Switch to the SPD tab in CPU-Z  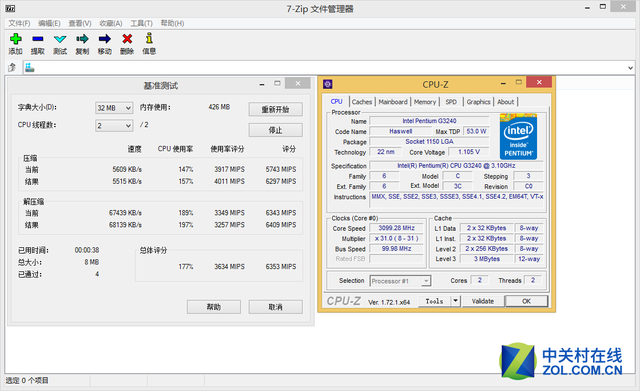[x=451, y=102]
